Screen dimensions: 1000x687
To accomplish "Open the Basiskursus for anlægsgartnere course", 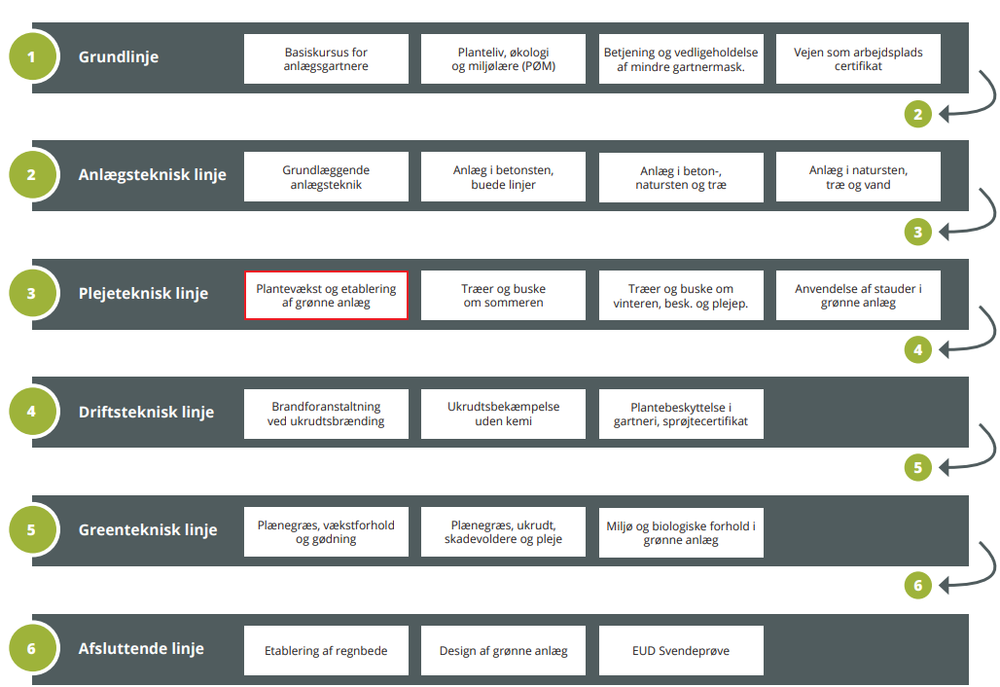I will (326, 59).
